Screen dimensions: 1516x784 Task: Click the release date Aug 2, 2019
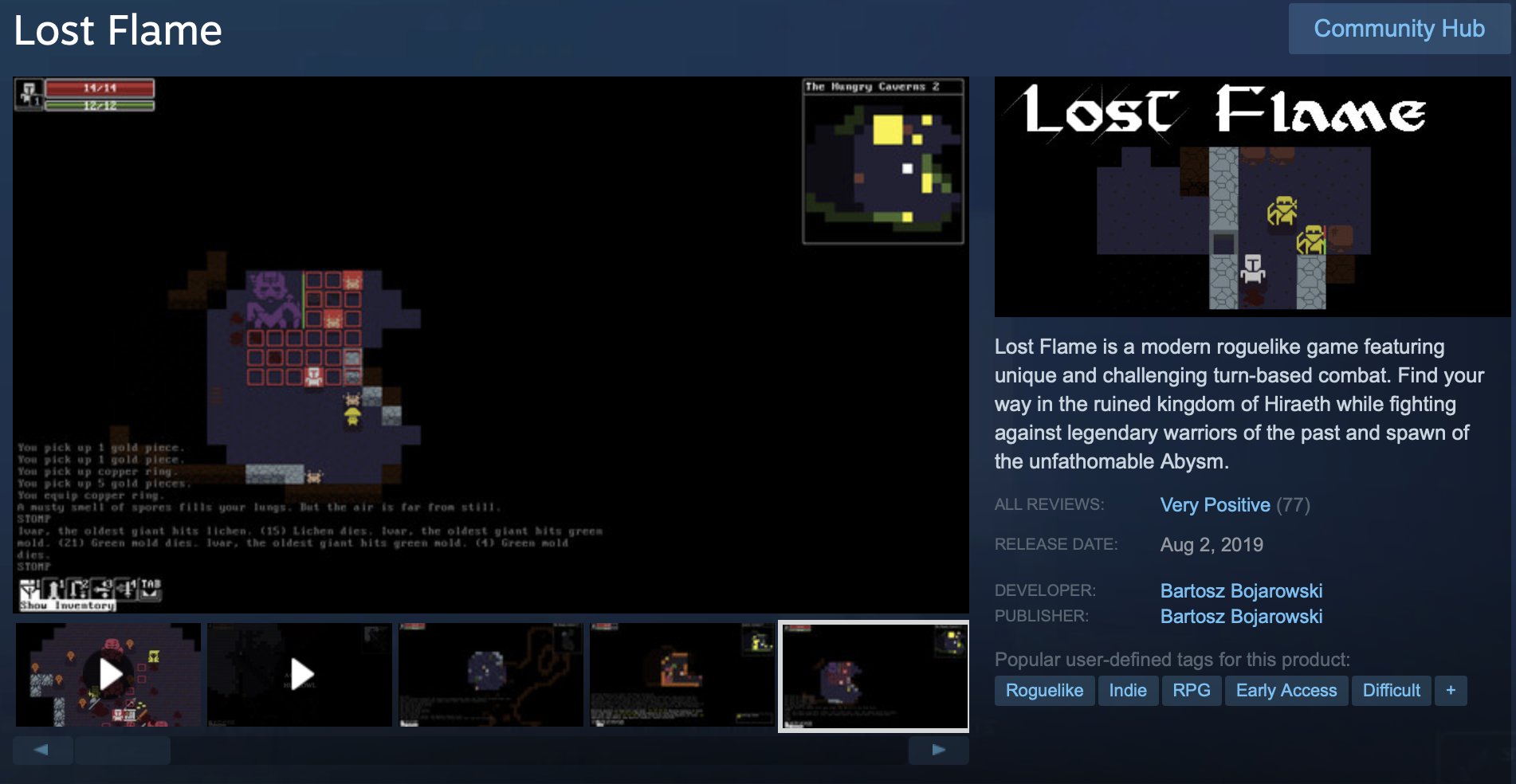(x=1212, y=545)
